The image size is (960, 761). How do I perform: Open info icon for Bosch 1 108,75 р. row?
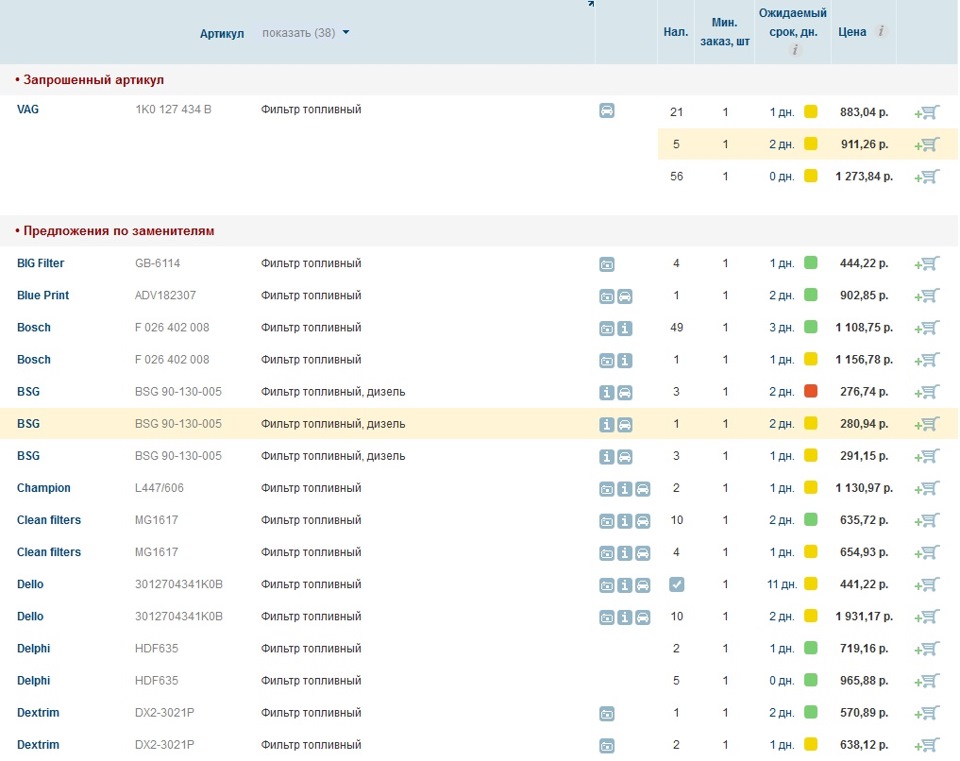624,328
